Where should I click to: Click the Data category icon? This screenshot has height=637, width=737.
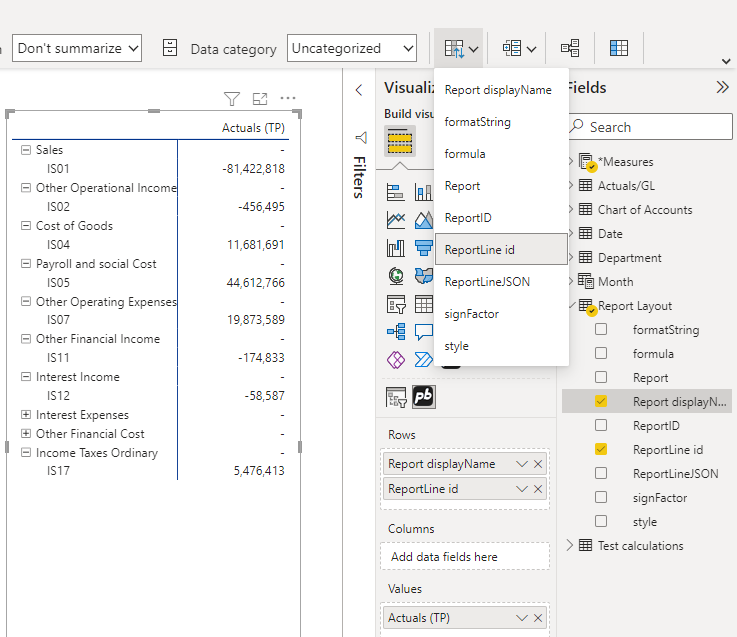(170, 48)
